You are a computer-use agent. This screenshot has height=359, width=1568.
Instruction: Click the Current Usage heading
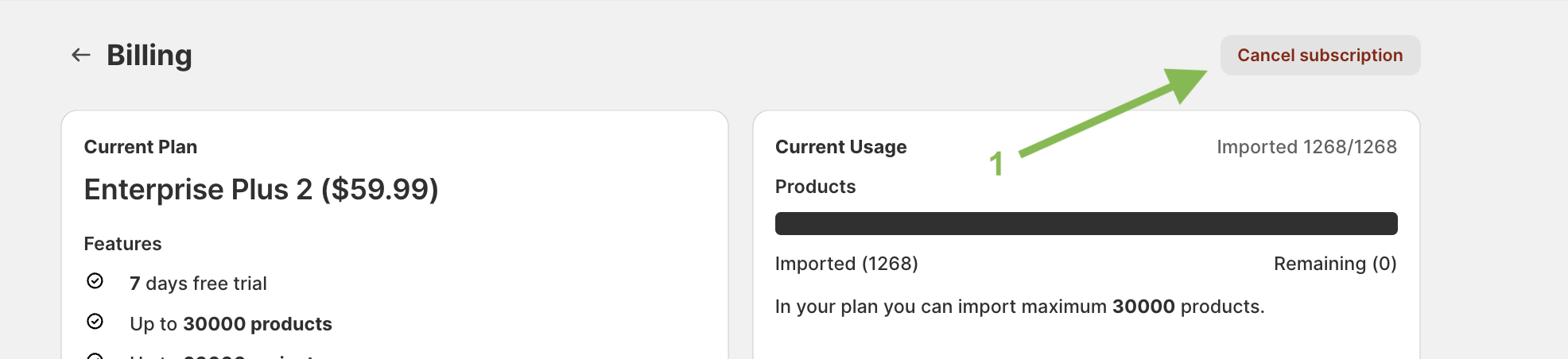841,147
